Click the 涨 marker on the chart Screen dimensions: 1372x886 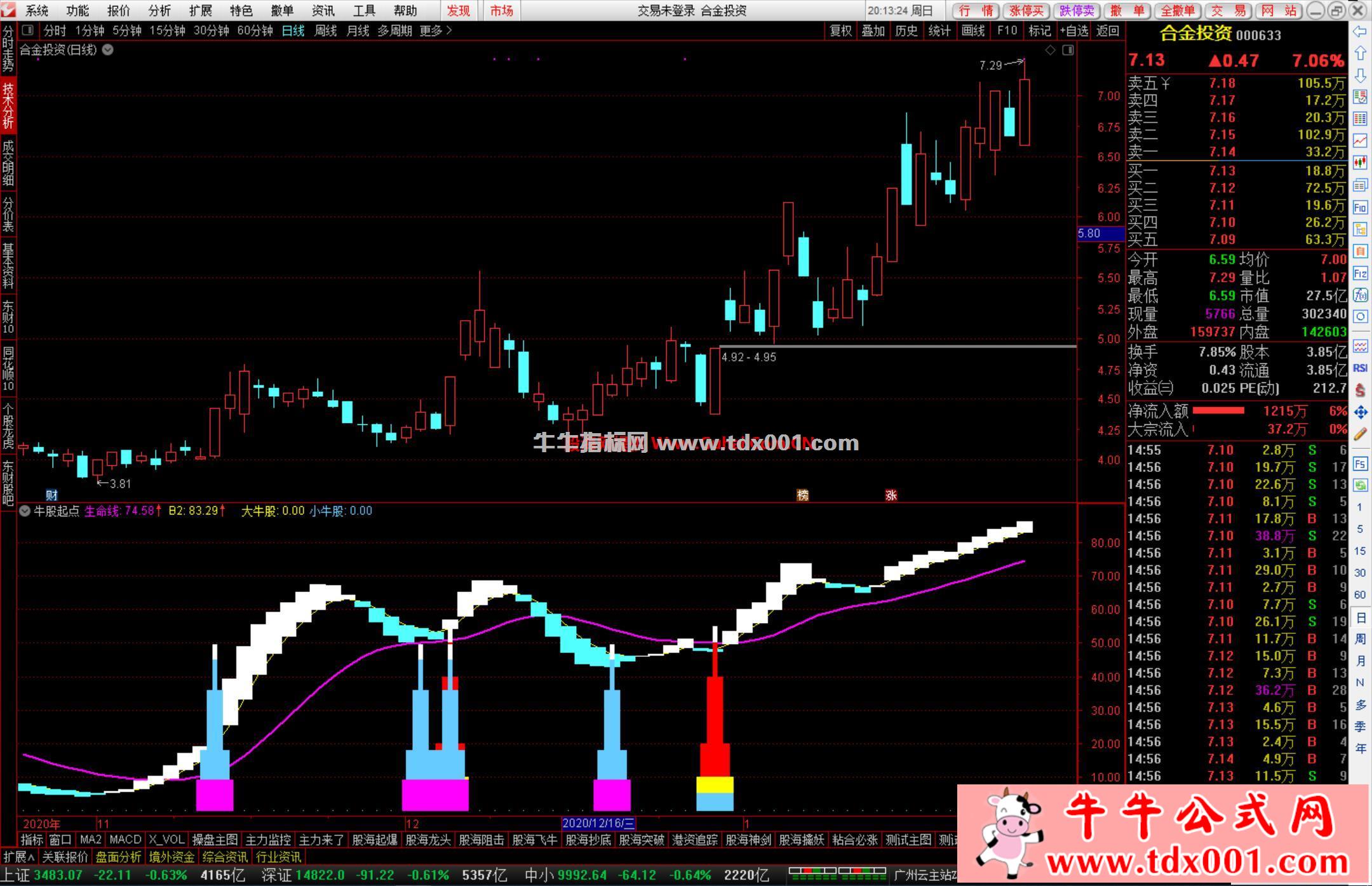(x=891, y=495)
